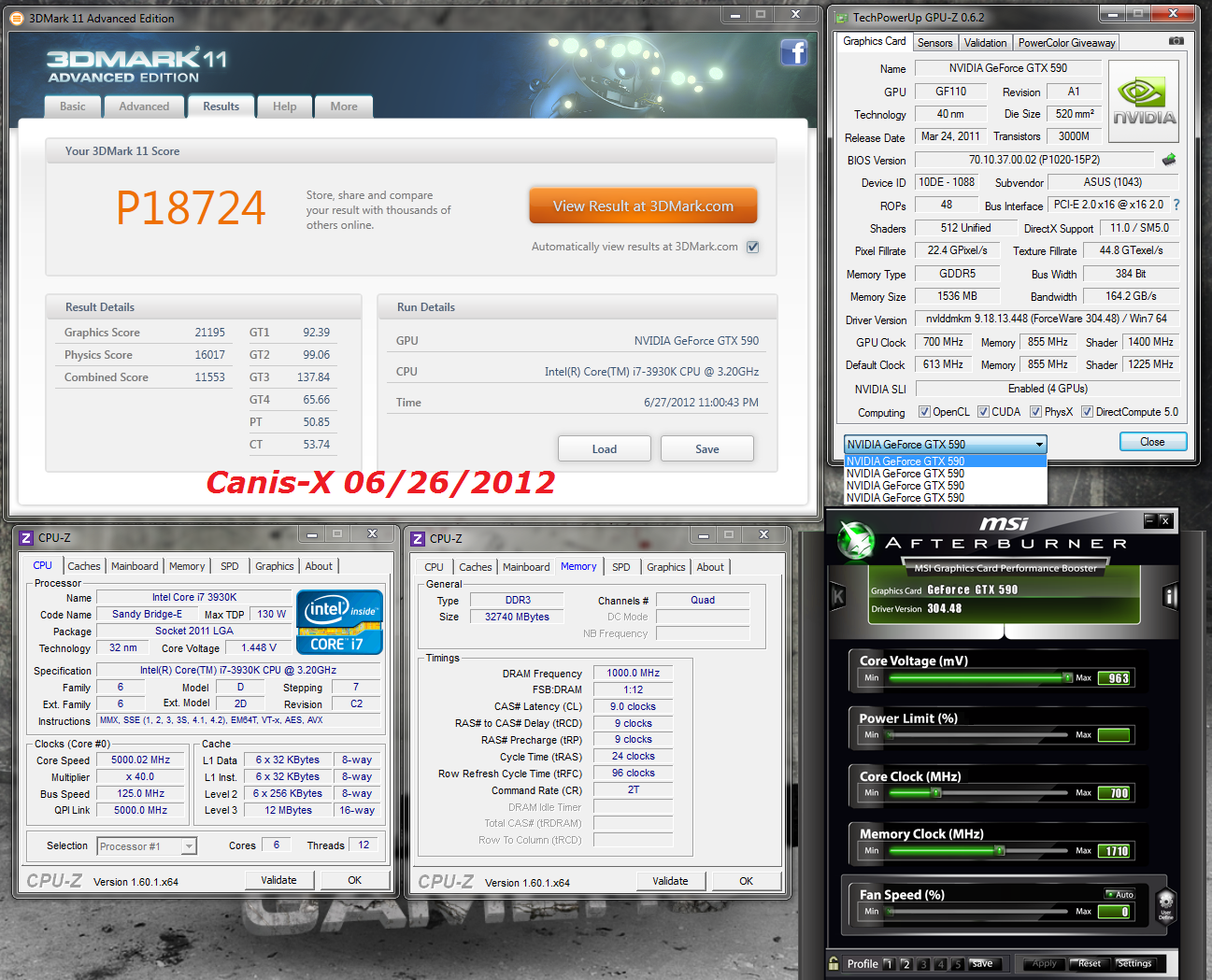The height and width of the screenshot is (980, 1212).
Task: Toggle the CUDA checkbox in GPU-Z
Action: coord(983,412)
